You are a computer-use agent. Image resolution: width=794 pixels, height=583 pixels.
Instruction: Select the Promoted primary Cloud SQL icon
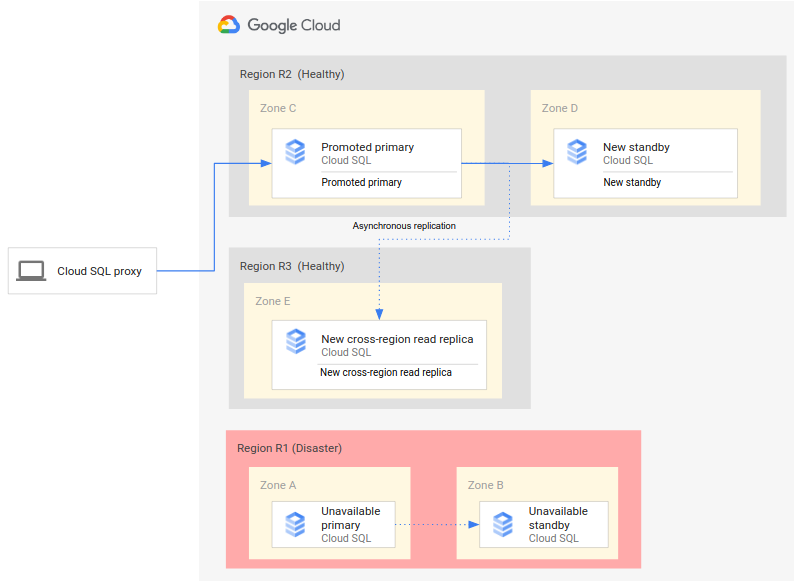295,152
